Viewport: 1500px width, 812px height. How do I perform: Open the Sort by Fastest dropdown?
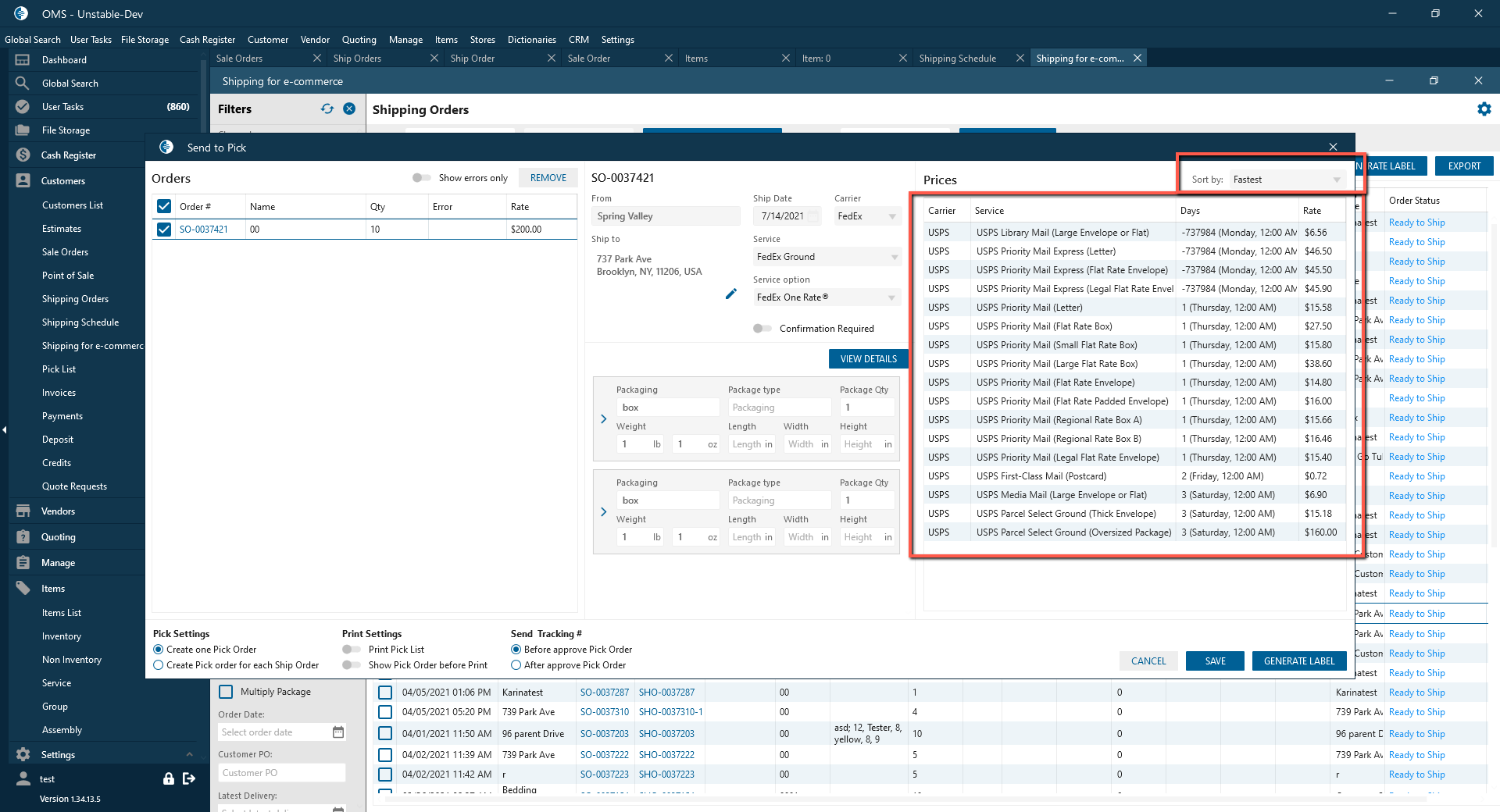pyautogui.click(x=1286, y=180)
